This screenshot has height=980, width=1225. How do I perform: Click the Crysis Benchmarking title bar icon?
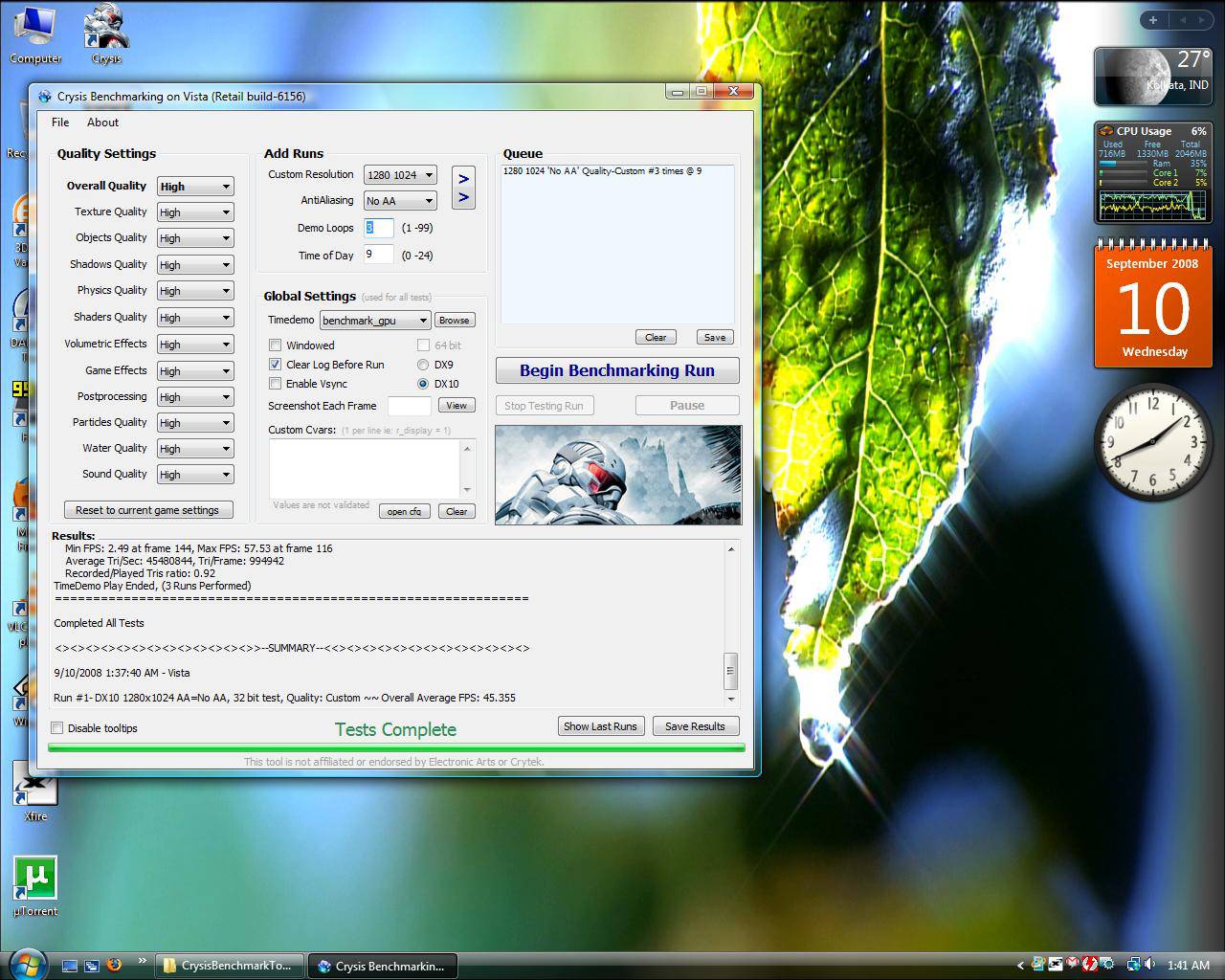click(x=45, y=96)
